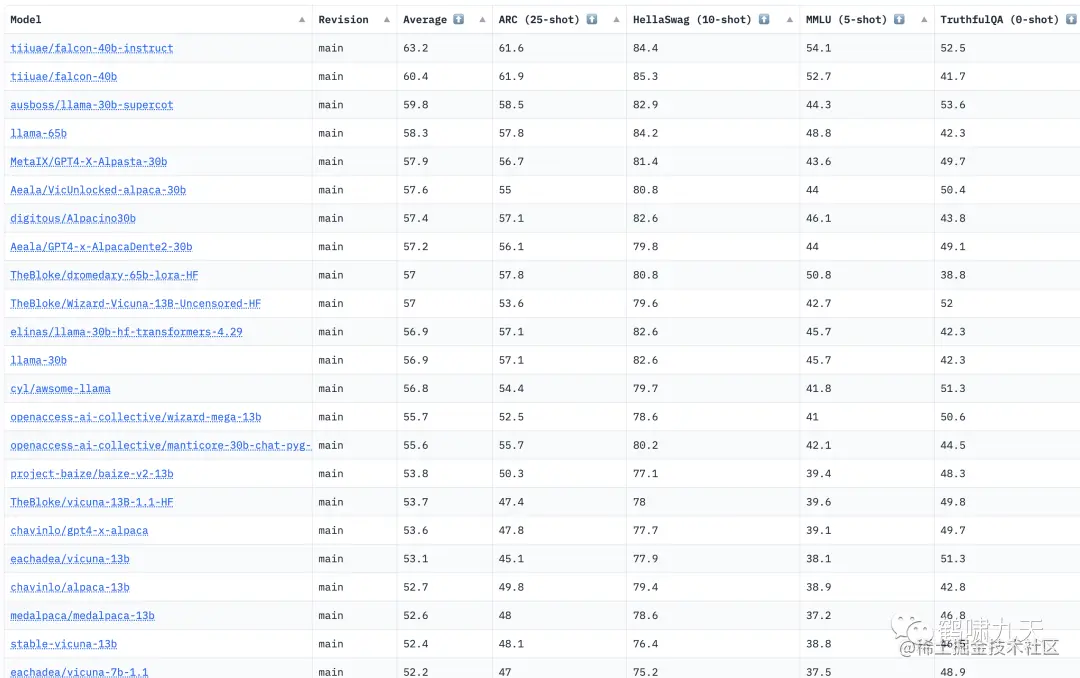Viewport: 1080px width, 678px height.
Task: Open project-baize/baize-v2-13b link
Action: [92, 474]
